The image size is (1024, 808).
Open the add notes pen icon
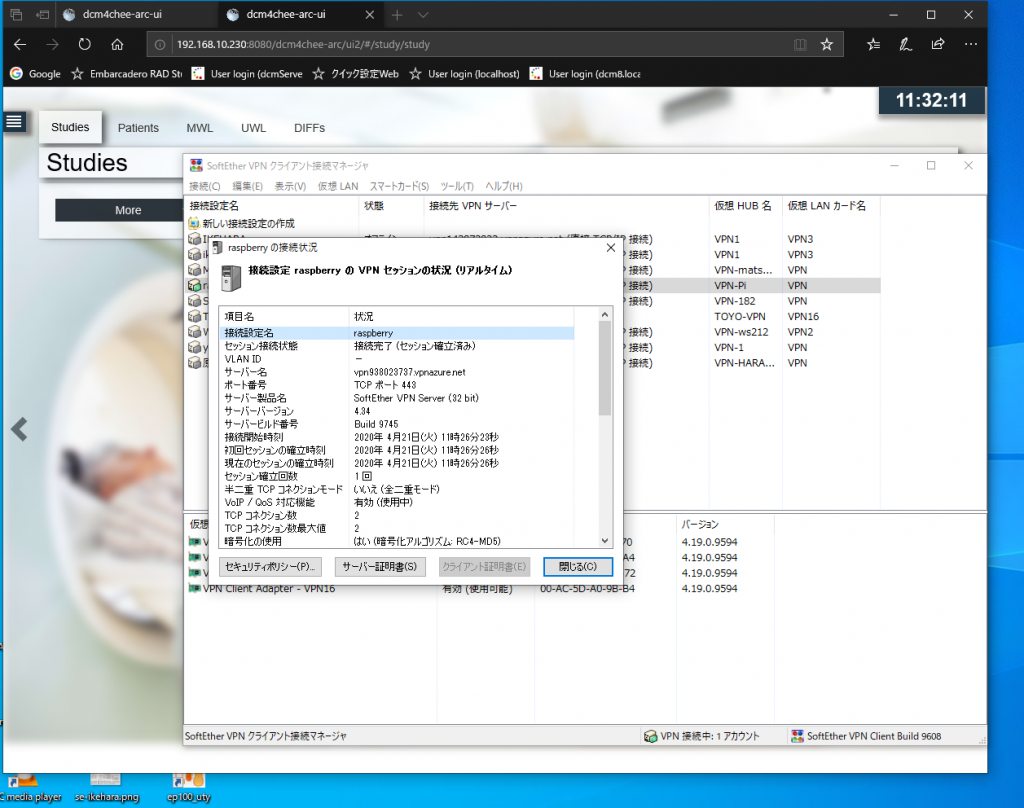click(x=905, y=44)
